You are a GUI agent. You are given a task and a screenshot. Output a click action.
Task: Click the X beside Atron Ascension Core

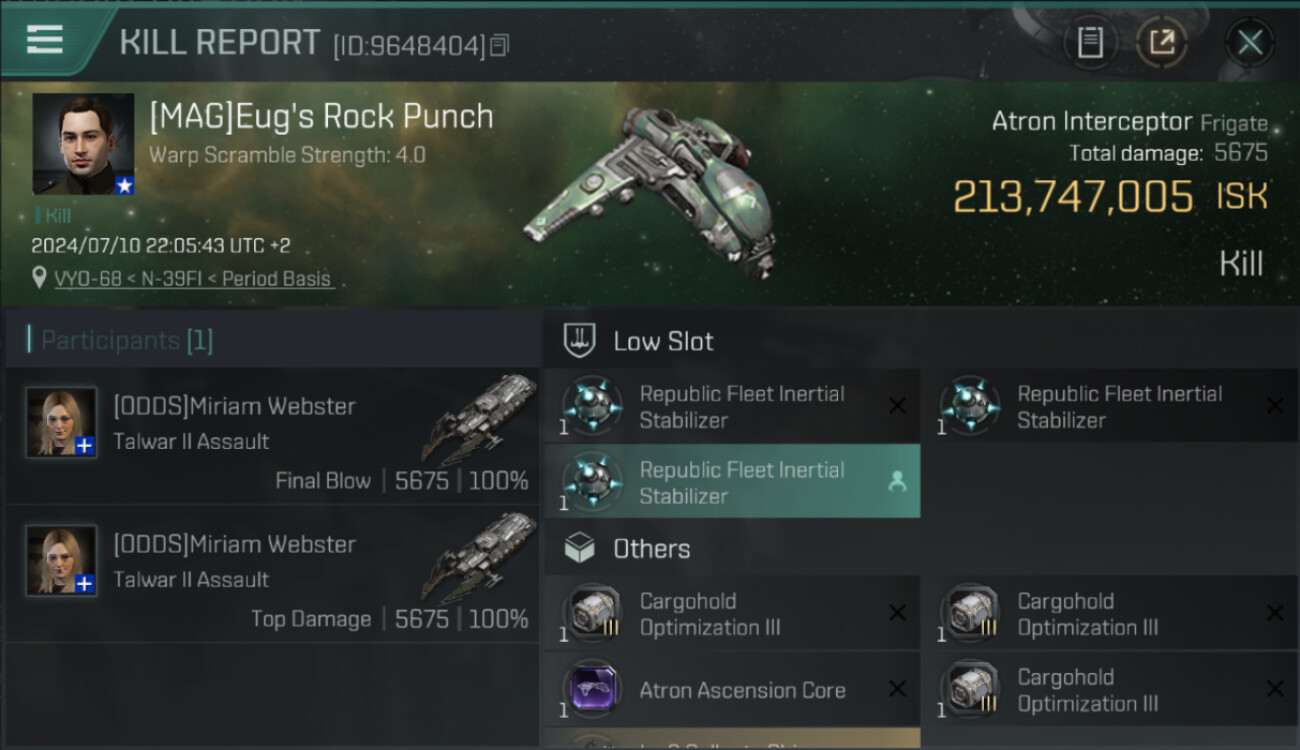coord(897,689)
